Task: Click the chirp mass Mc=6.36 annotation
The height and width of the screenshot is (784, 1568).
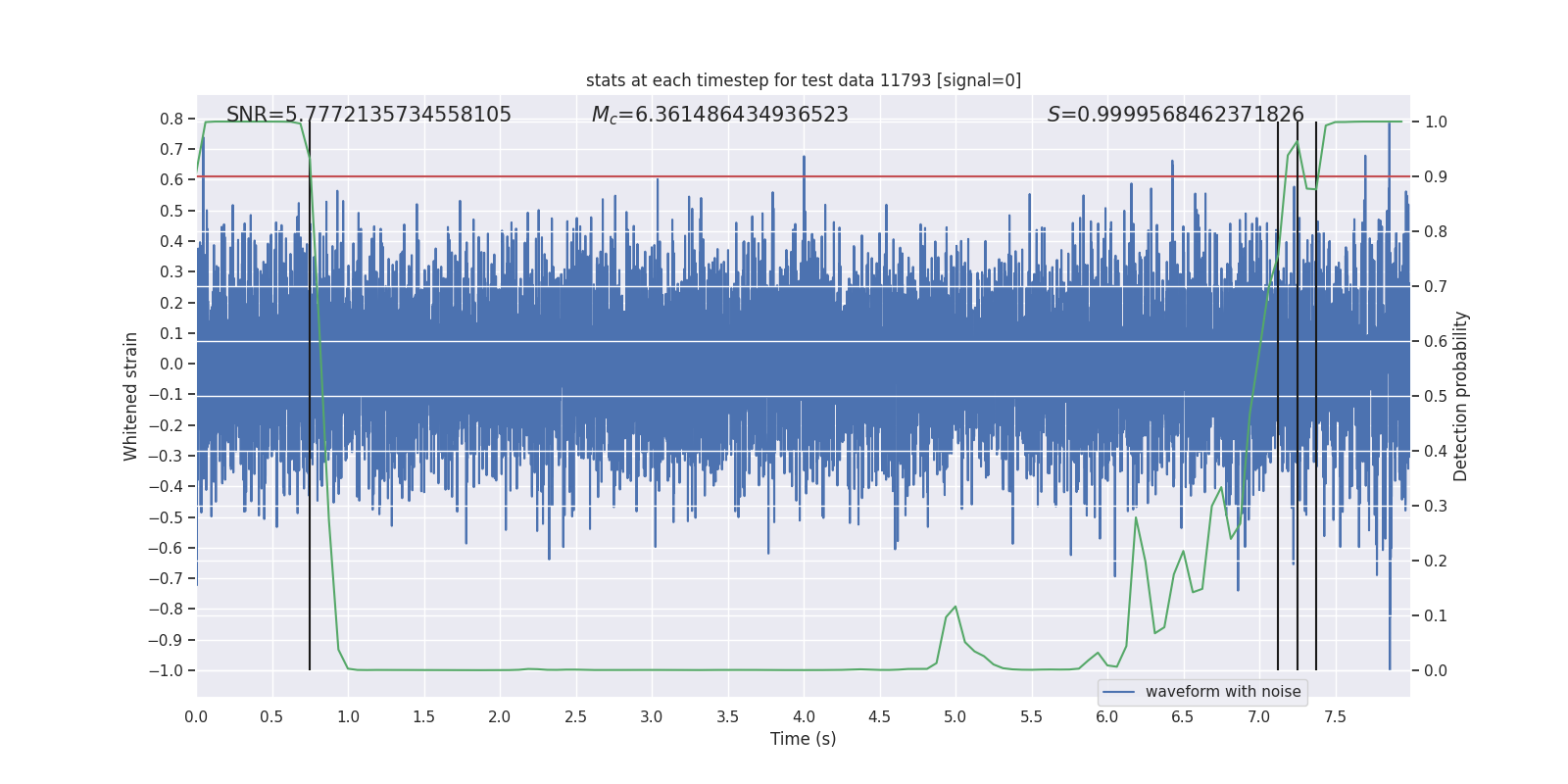Action: 719,115
